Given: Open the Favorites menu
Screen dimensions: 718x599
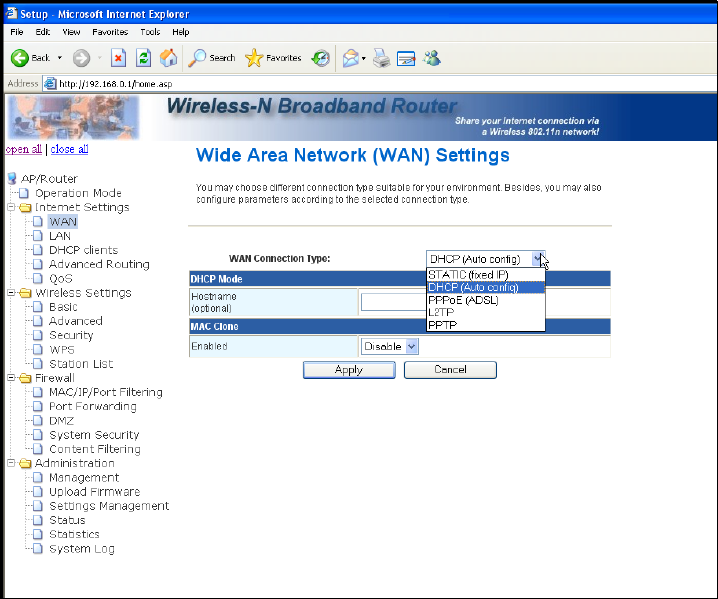Looking at the screenshot, I should click(110, 32).
